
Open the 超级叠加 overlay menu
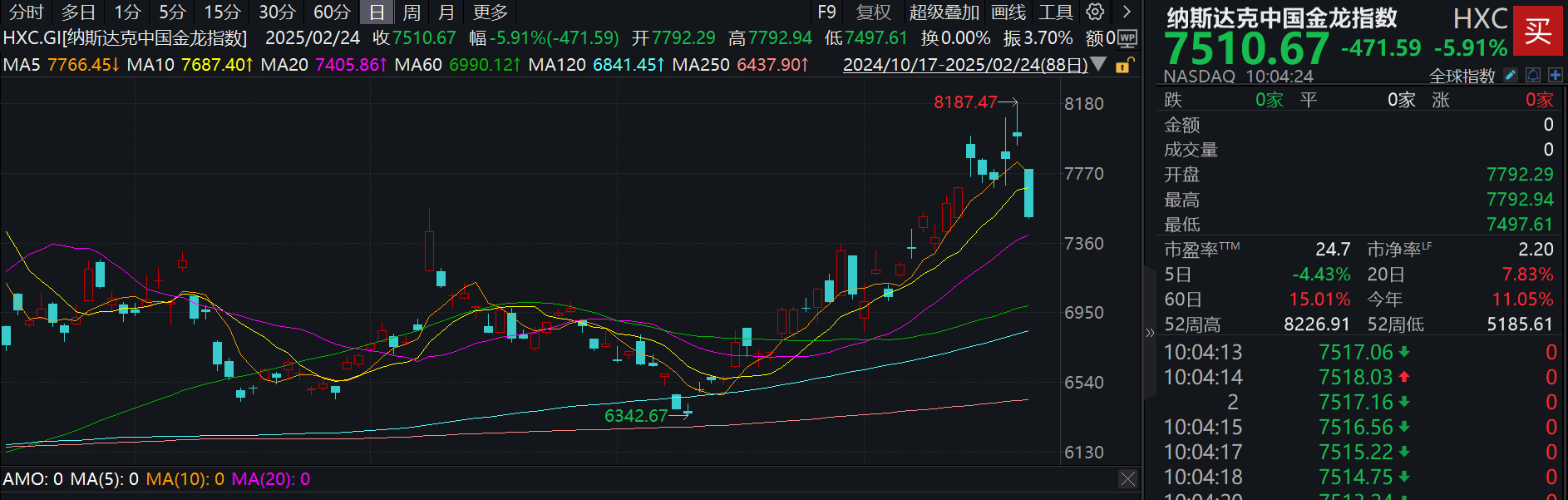944,12
